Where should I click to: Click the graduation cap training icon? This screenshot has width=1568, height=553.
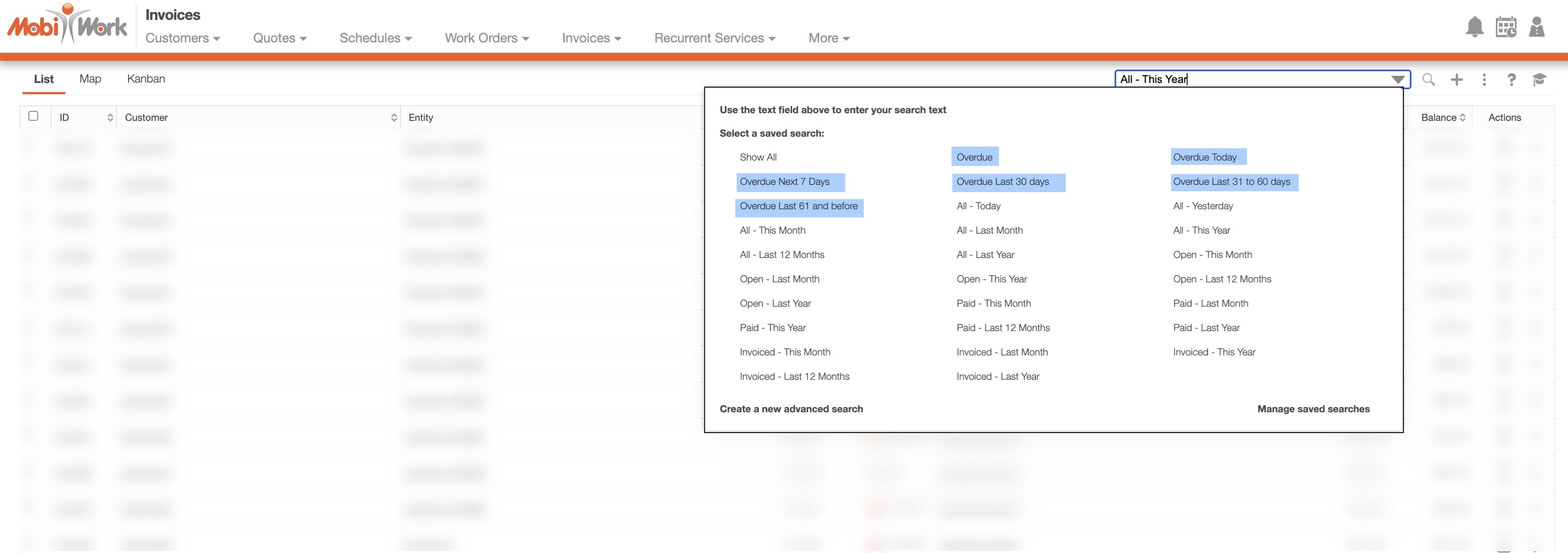[1539, 80]
